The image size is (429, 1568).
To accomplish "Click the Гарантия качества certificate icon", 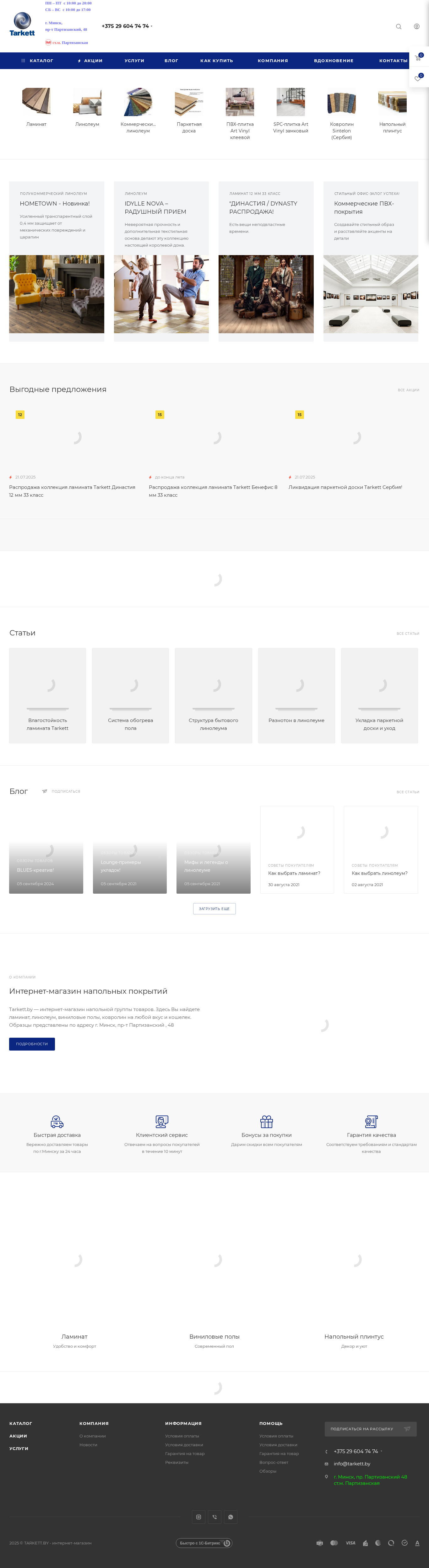I will (371, 1121).
